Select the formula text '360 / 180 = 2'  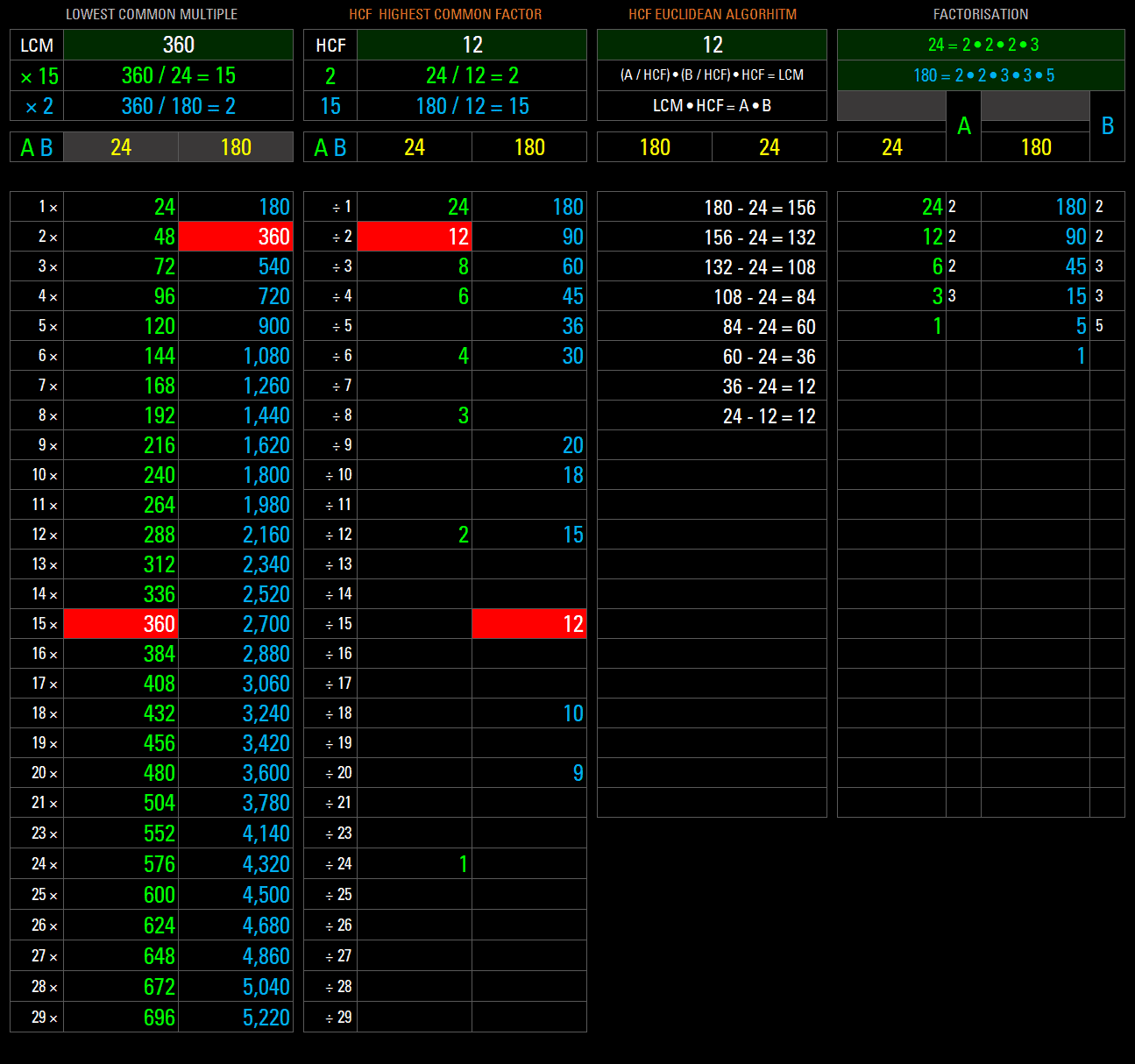[178, 106]
